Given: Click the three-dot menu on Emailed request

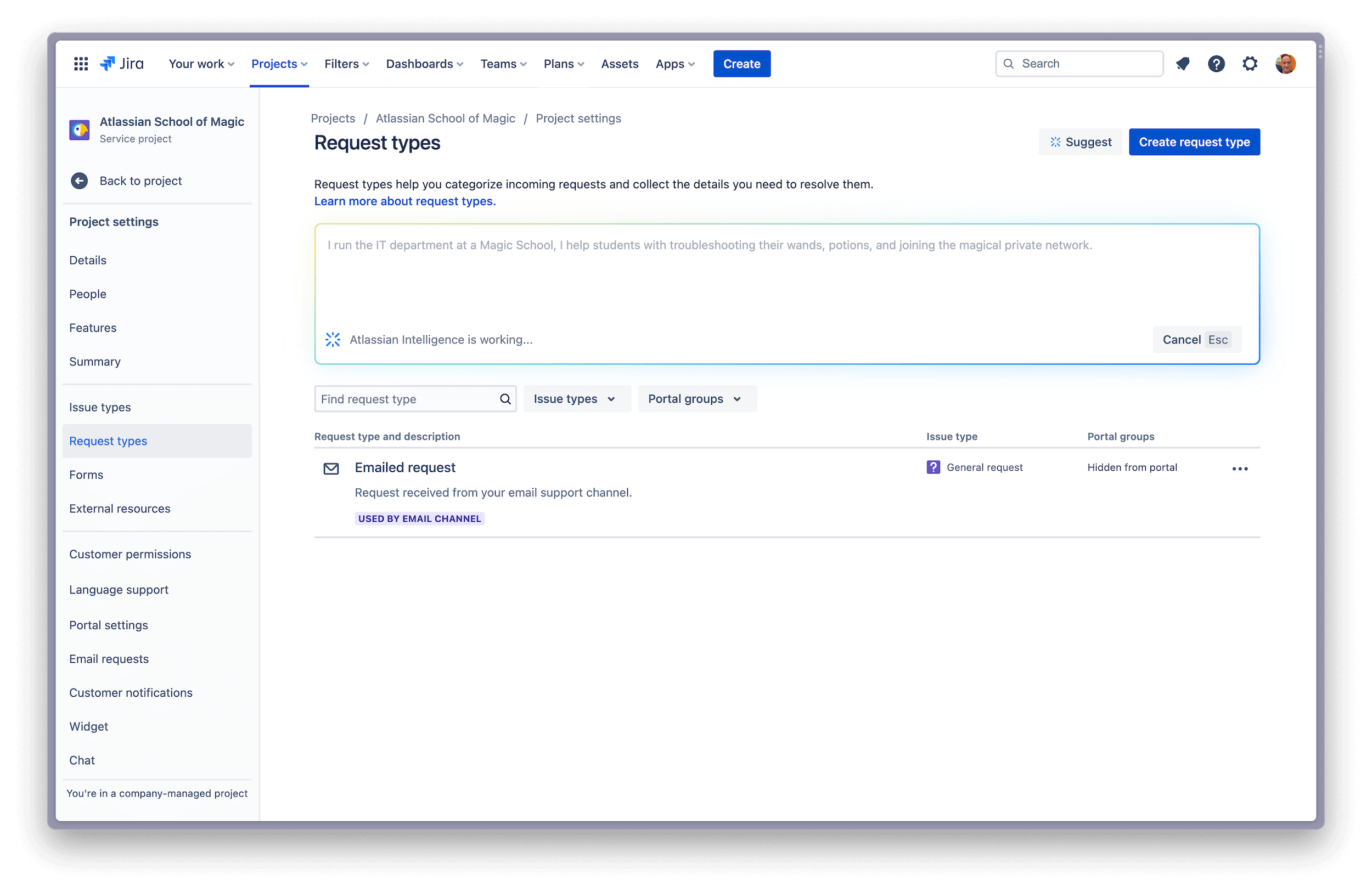Looking at the screenshot, I should 1240,468.
